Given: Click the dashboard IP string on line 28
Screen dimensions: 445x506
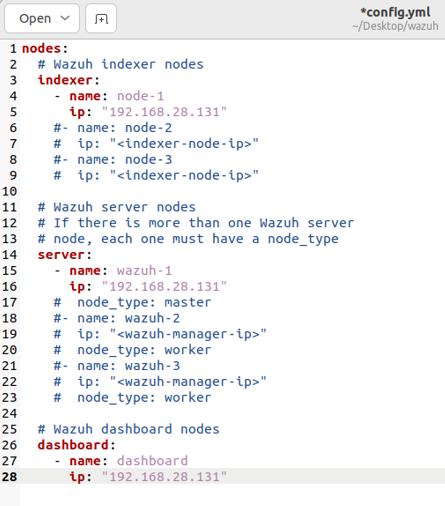Looking at the screenshot, I should [x=164, y=477].
